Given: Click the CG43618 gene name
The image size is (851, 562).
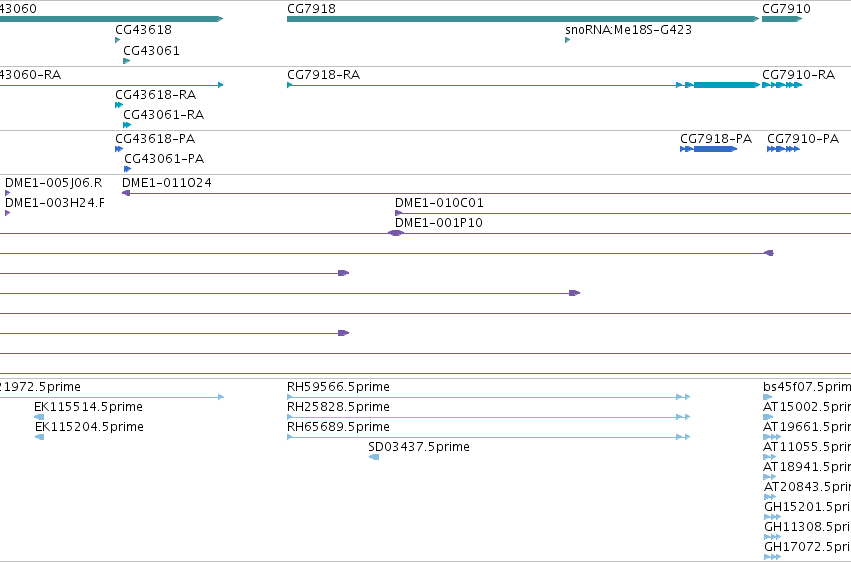Looking at the screenshot, I should coord(143,29).
